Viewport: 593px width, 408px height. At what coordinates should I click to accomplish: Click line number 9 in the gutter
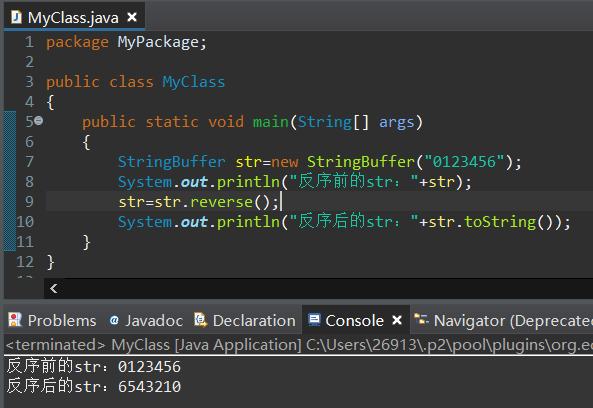pyautogui.click(x=29, y=202)
